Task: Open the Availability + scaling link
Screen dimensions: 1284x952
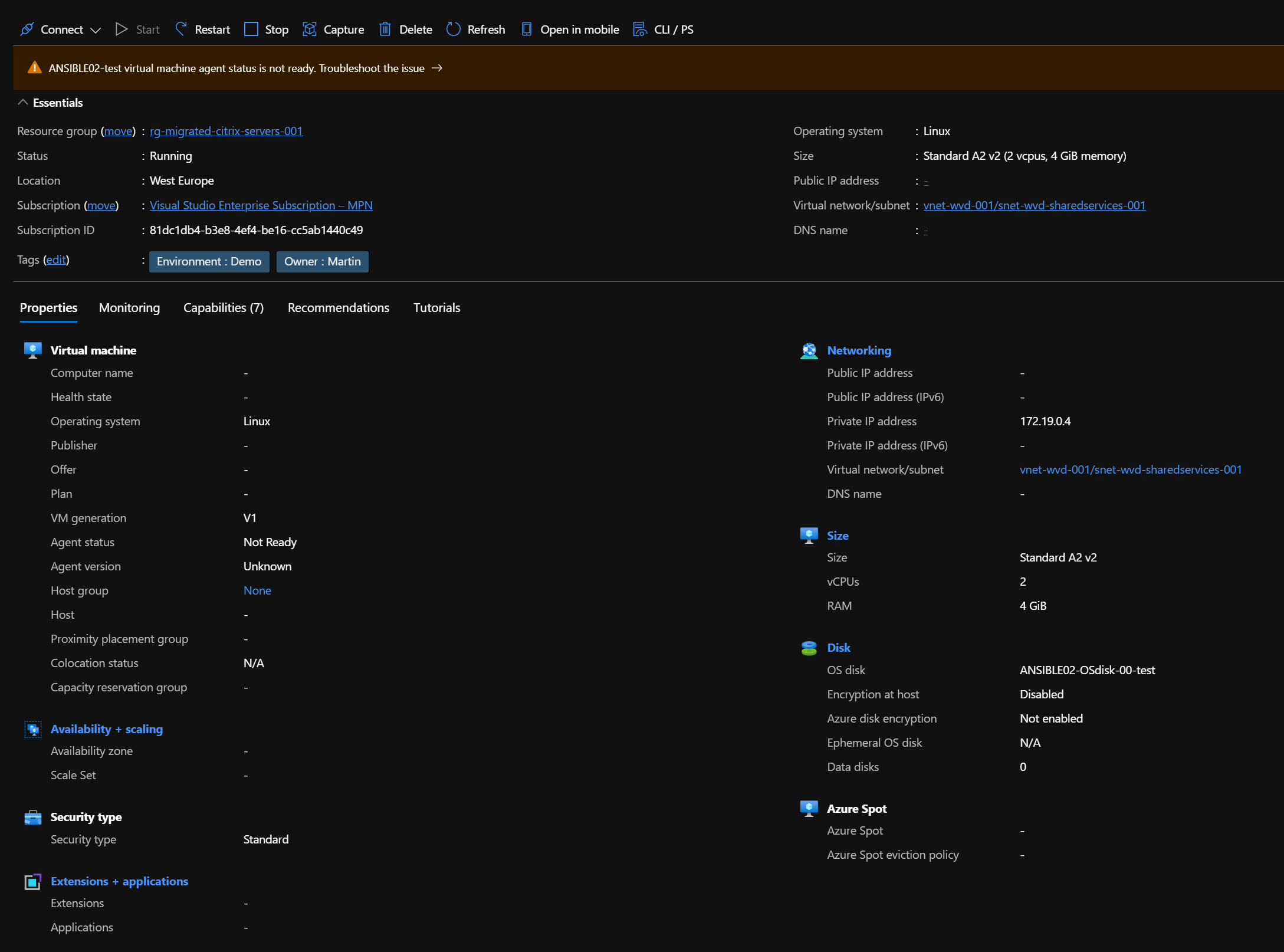Action: [107, 729]
